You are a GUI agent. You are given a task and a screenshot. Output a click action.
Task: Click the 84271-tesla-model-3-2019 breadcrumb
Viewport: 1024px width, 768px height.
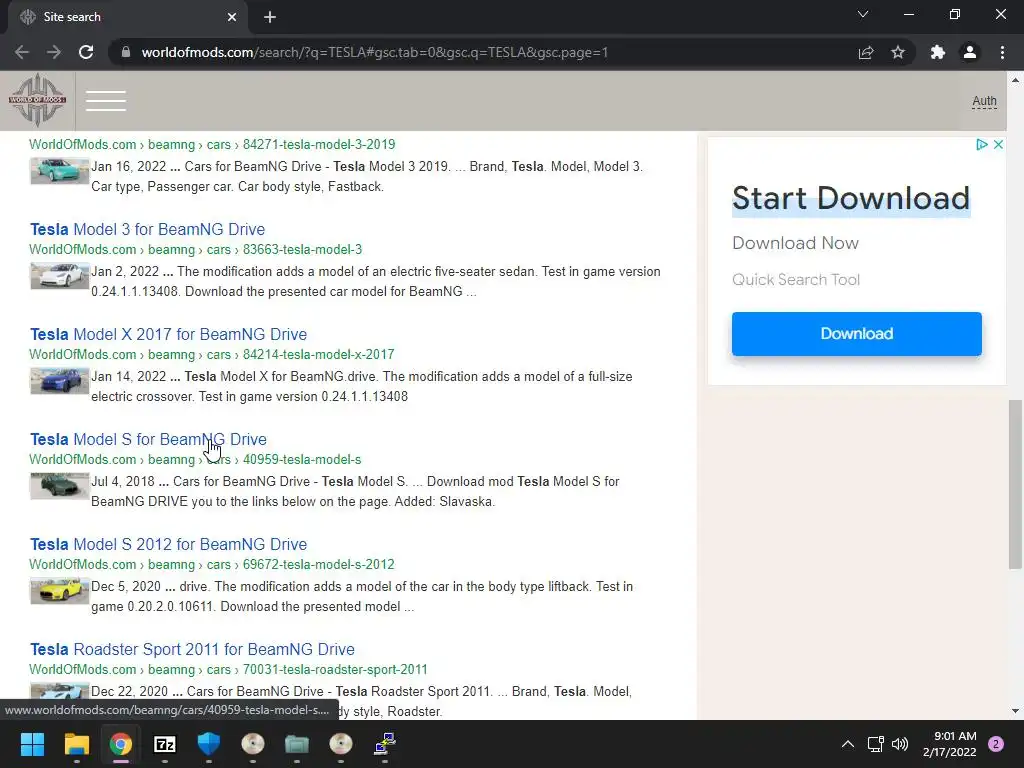[319, 144]
